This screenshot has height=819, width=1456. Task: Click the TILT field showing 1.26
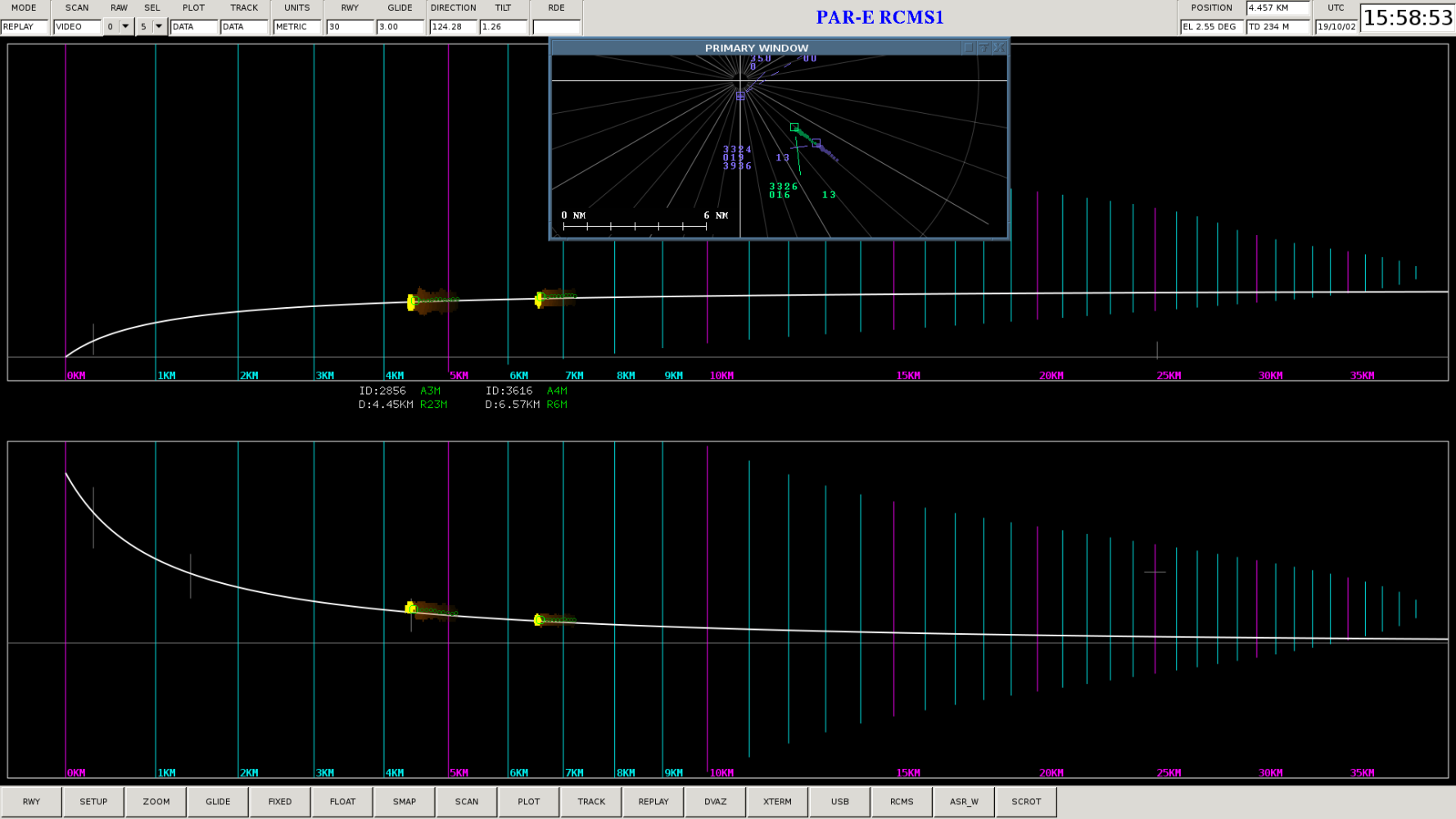pyautogui.click(x=504, y=26)
